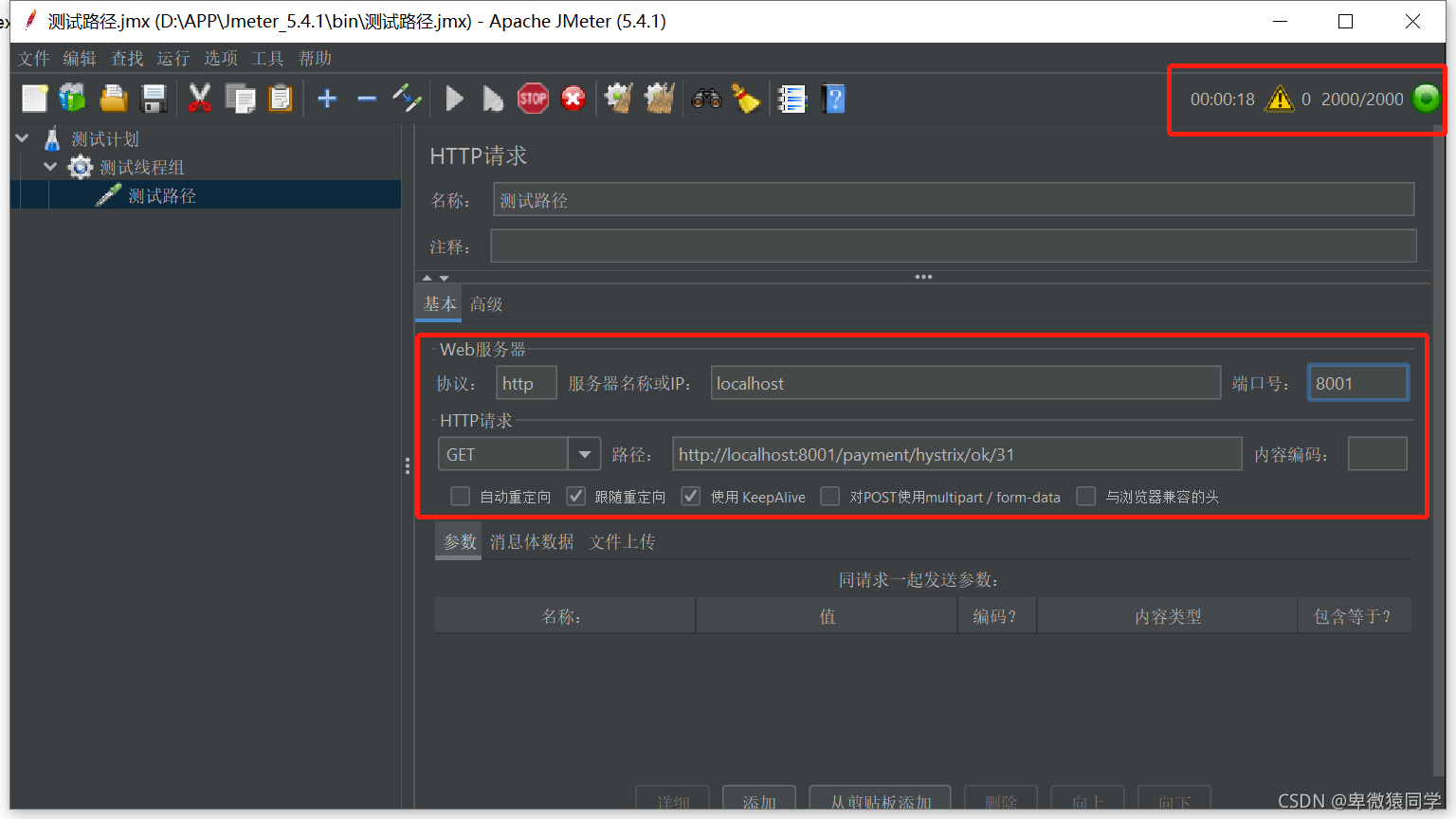Check 对POST使用multipart / form-data option
The height and width of the screenshot is (819, 1456).
click(830, 496)
